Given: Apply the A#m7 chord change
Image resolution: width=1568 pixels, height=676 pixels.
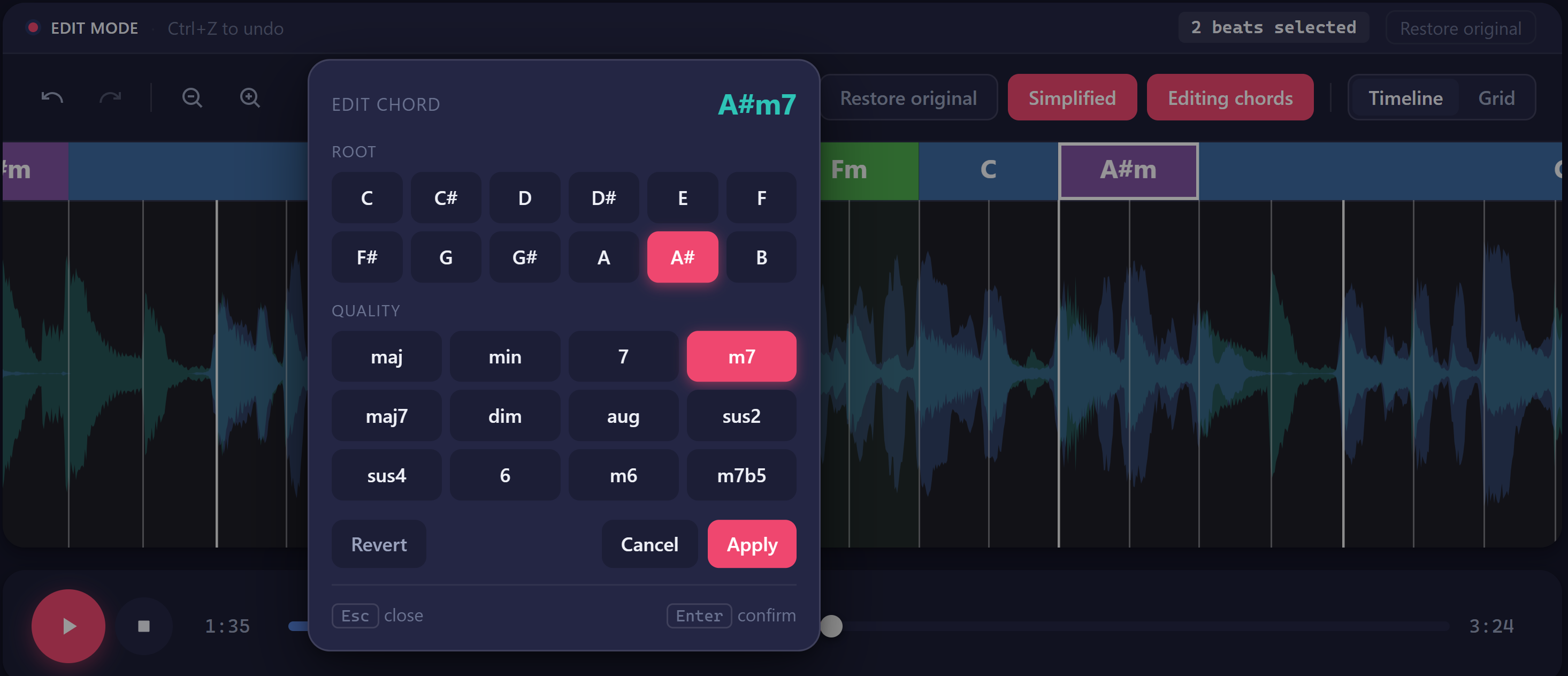Looking at the screenshot, I should pos(752,544).
